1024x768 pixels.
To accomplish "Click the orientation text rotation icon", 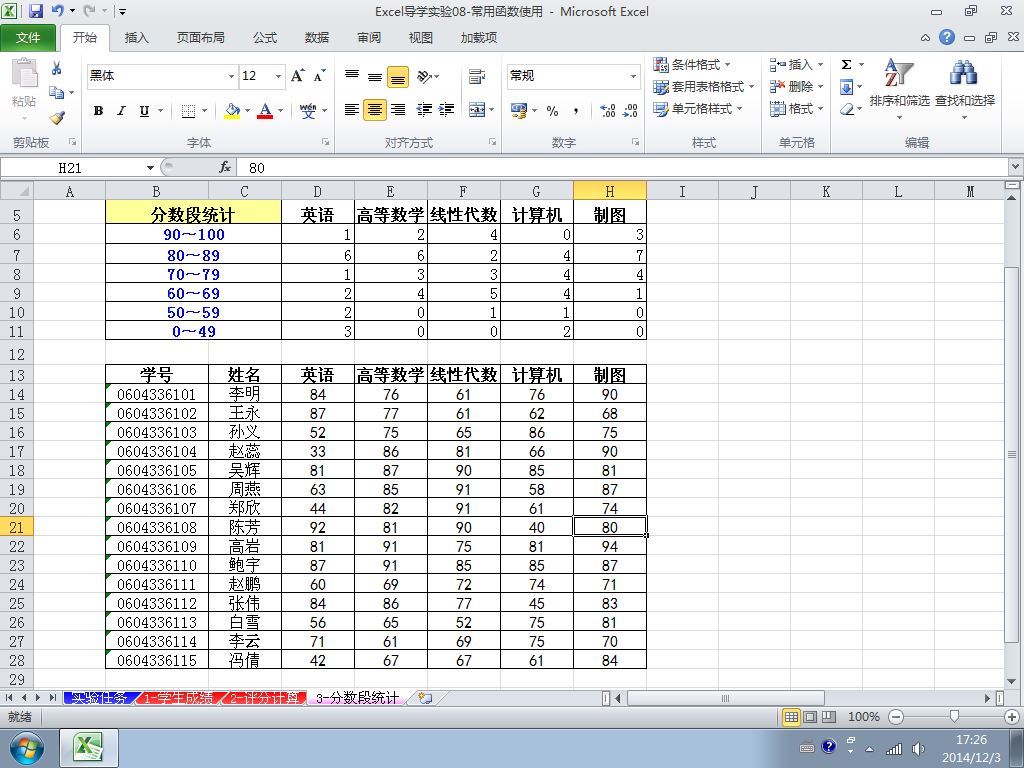I will point(424,76).
